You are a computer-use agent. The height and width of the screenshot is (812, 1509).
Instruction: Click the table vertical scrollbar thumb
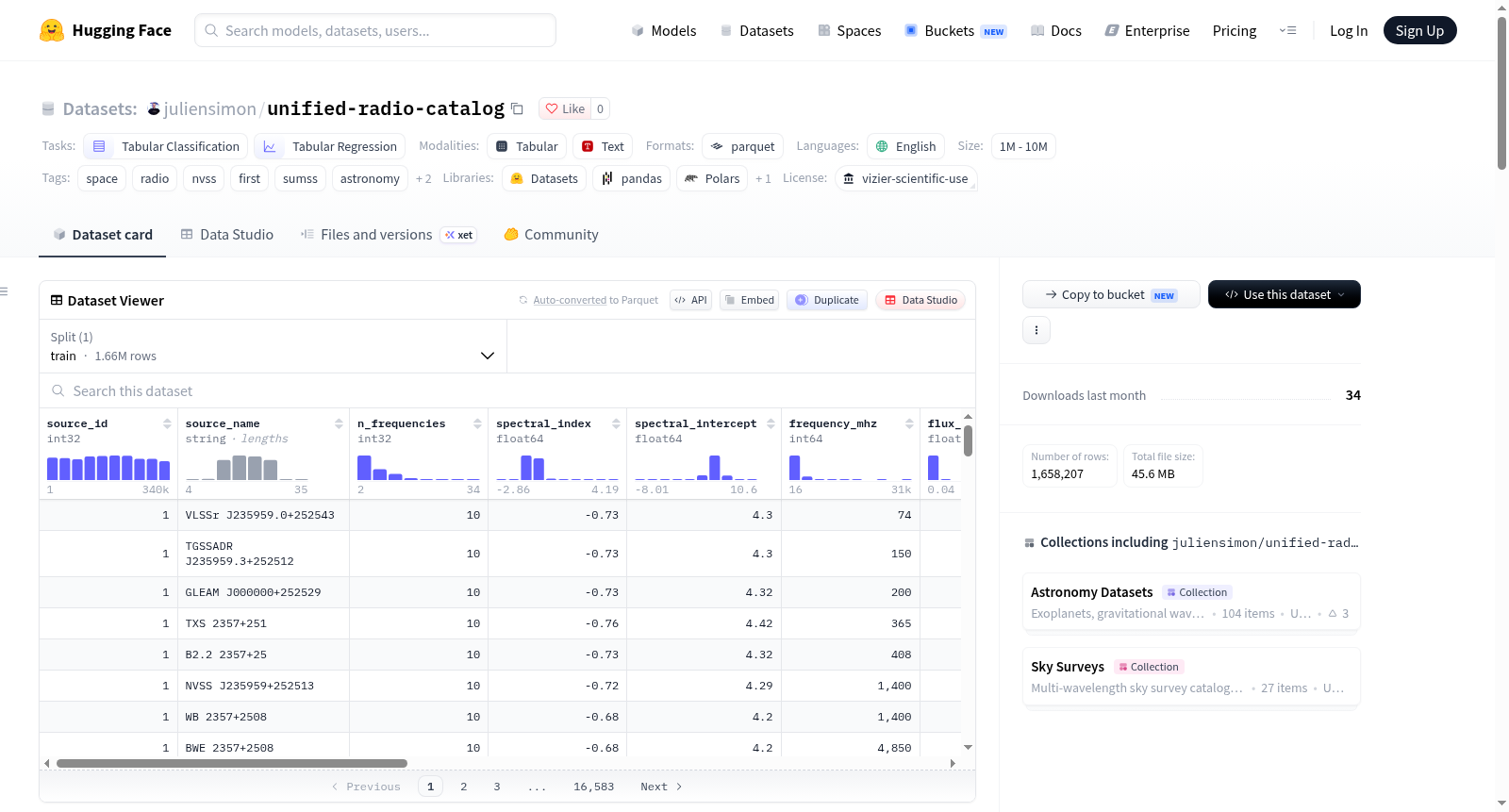click(x=968, y=440)
